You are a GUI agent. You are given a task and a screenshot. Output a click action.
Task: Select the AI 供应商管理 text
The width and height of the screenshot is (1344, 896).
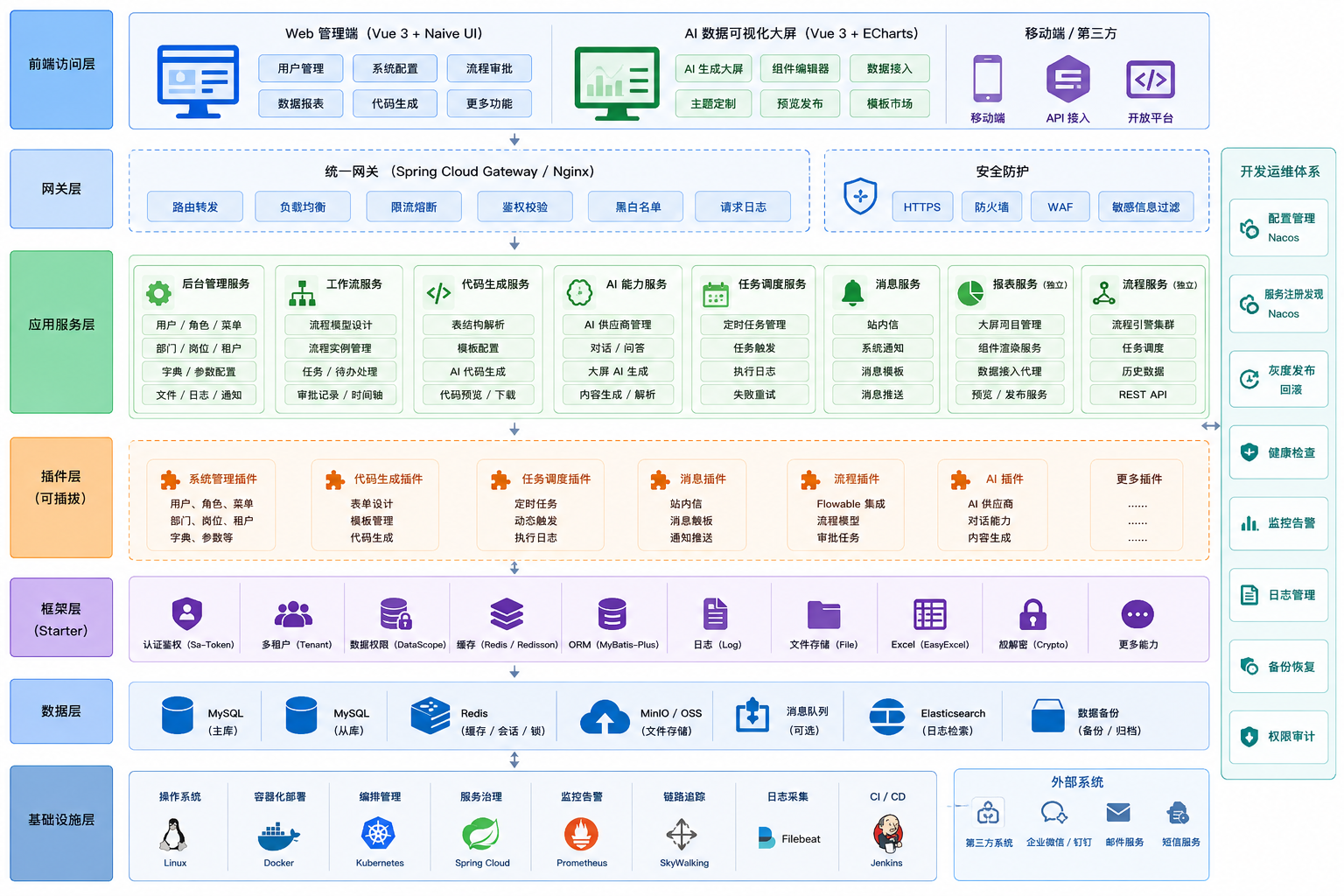pos(618,325)
